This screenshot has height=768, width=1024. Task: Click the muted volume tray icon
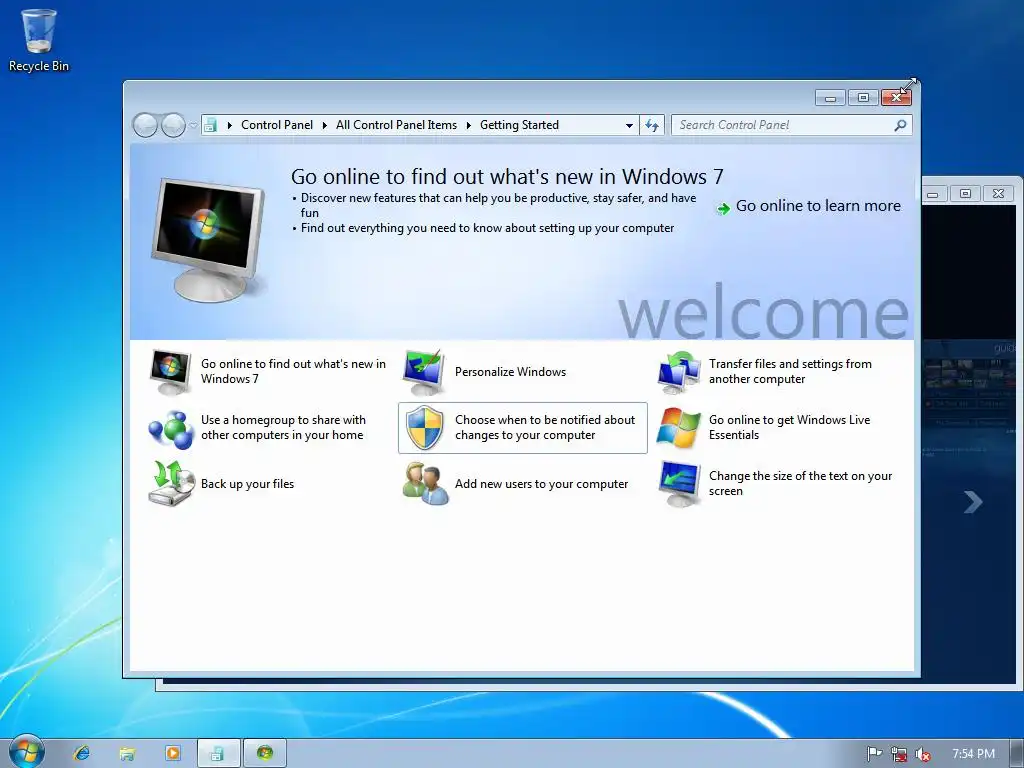pos(923,754)
